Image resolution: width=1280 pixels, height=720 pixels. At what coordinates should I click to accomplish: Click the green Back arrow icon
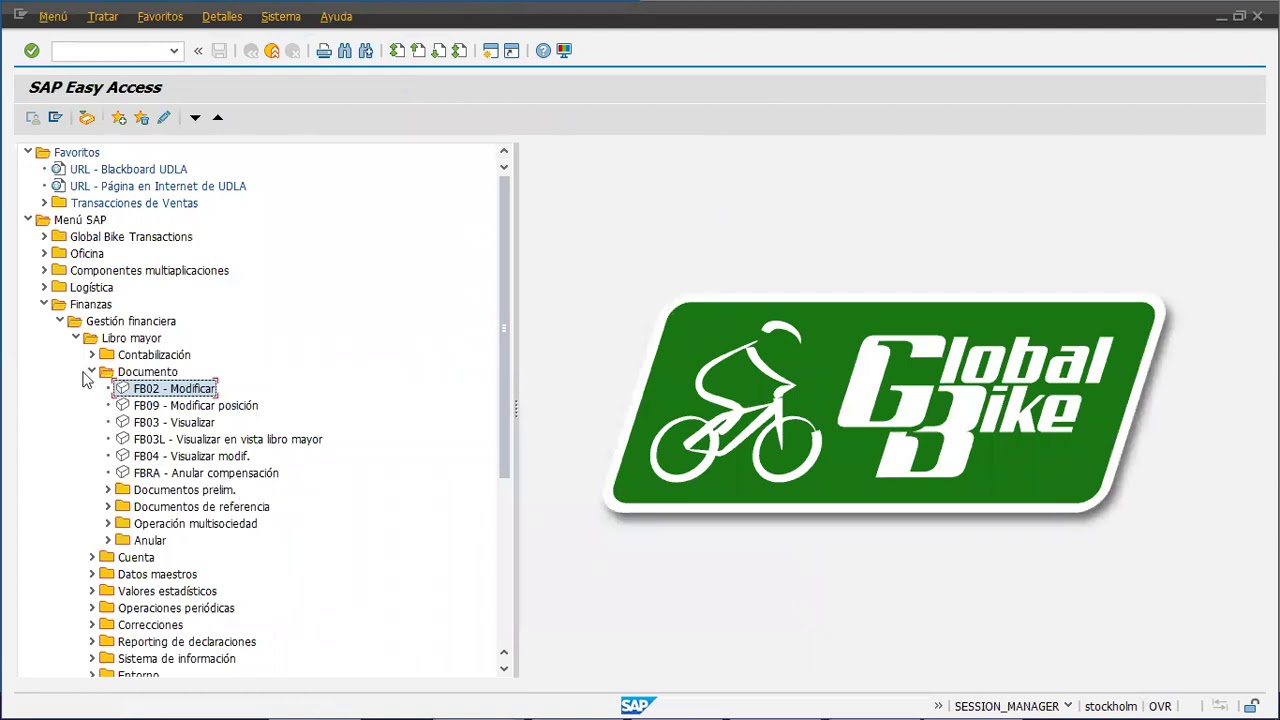pyautogui.click(x=251, y=51)
